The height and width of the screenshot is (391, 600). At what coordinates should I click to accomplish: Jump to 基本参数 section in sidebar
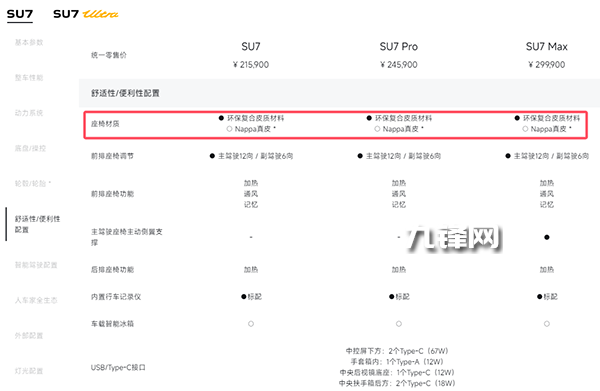(x=29, y=42)
